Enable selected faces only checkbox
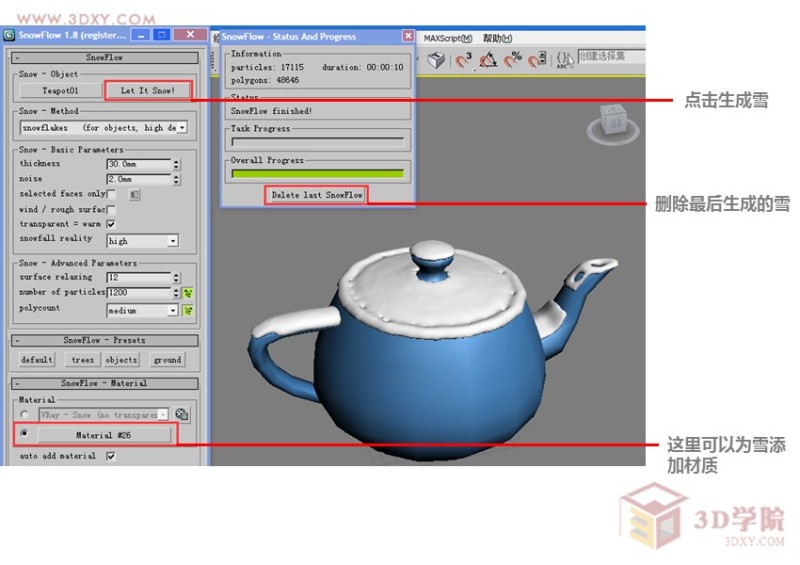This screenshot has height=565, width=800. [x=111, y=194]
